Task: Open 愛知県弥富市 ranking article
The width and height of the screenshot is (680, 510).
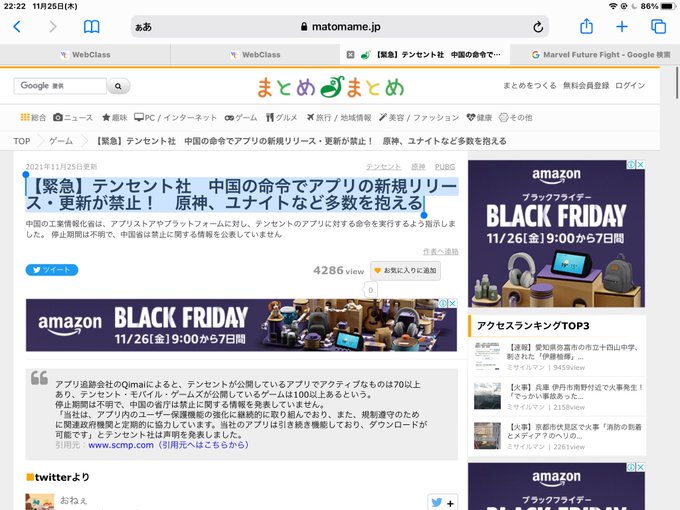Action: [x=572, y=352]
